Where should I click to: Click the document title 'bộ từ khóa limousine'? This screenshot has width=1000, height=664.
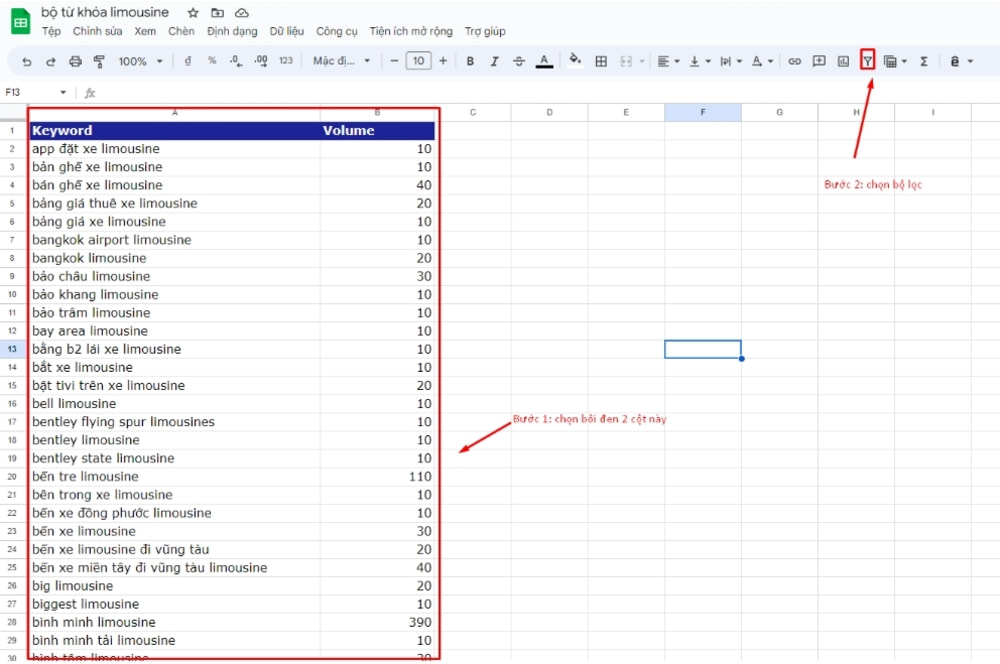click(x=105, y=12)
